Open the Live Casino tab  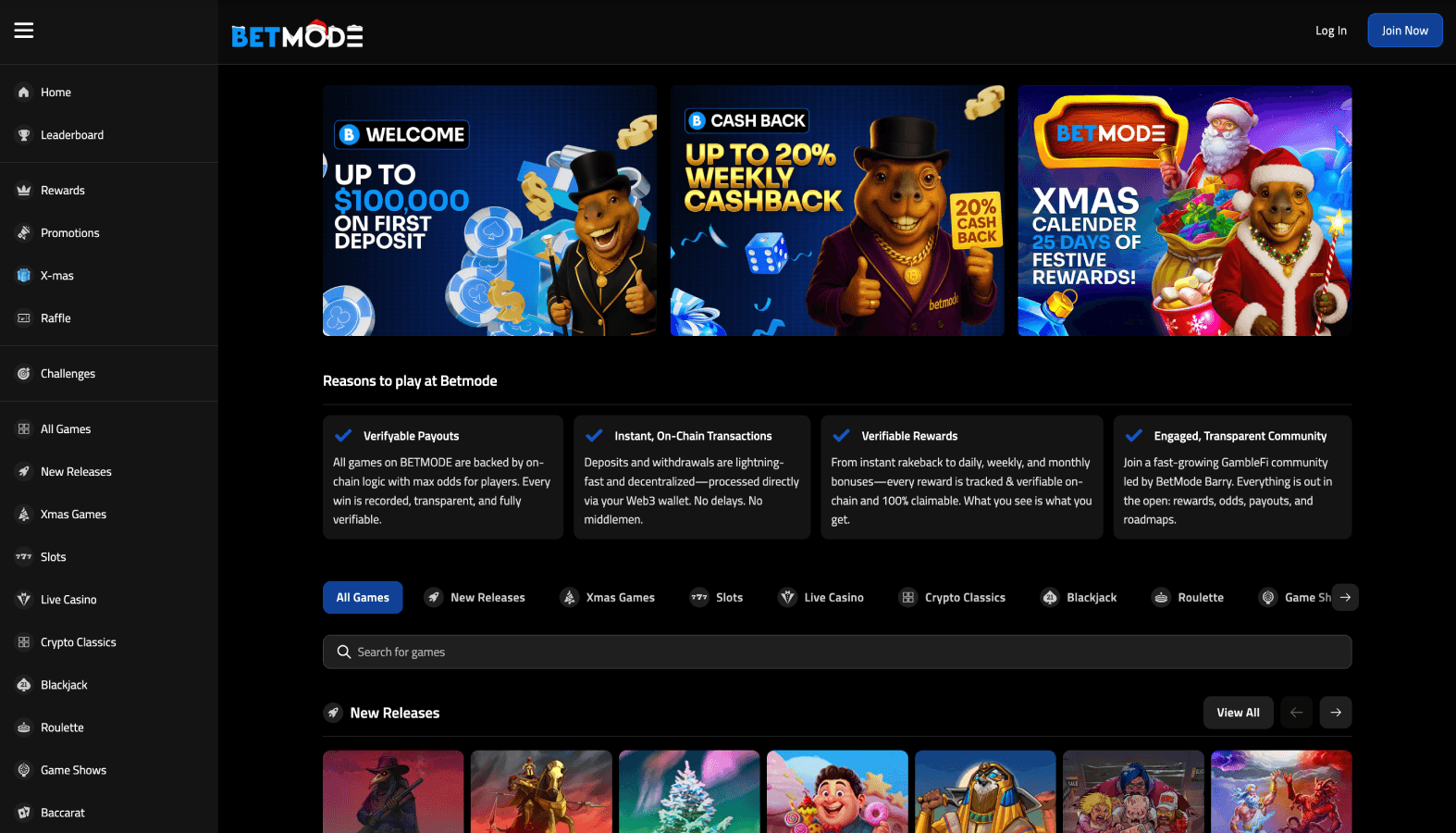[821, 598]
